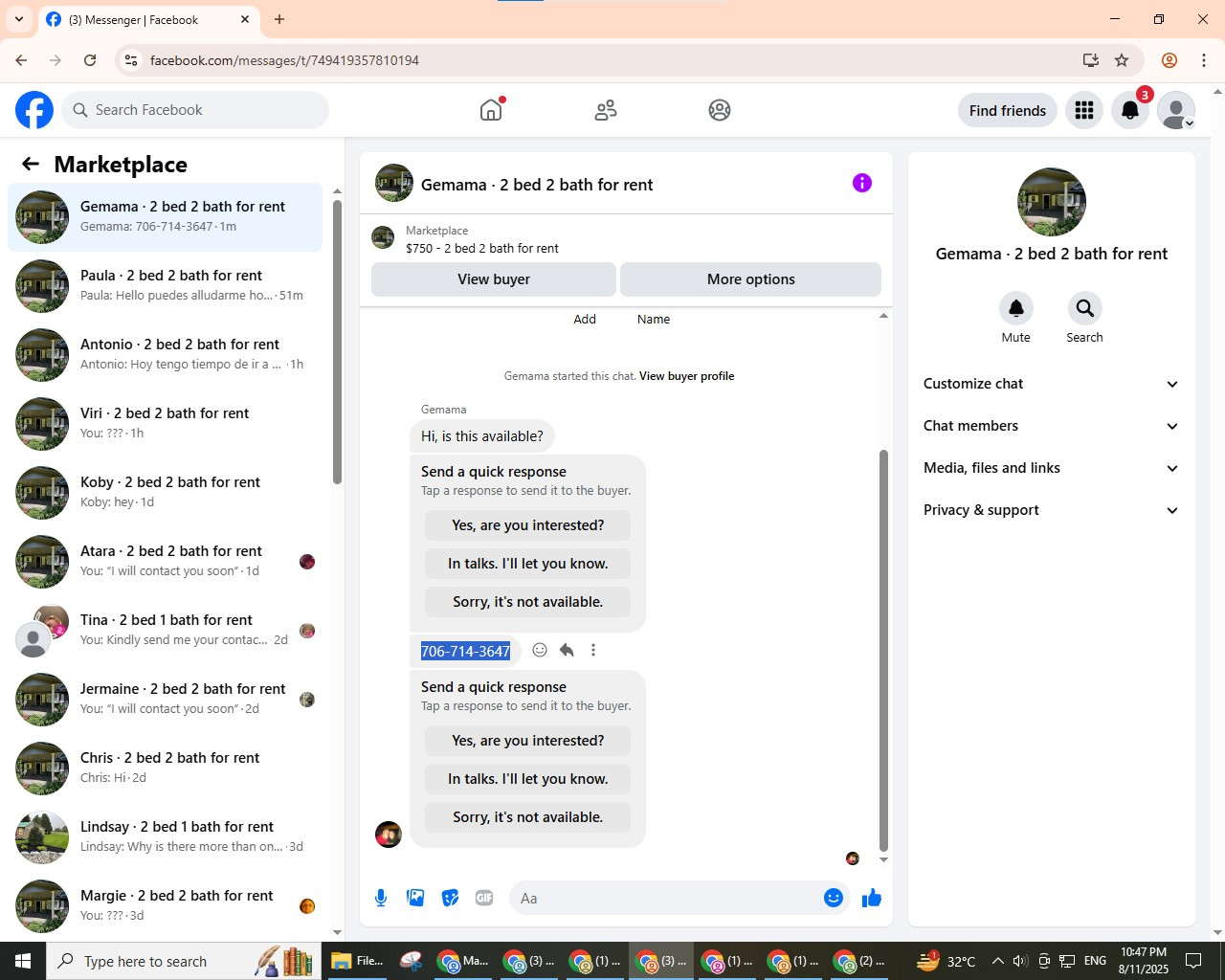Choose a GIF from the GIF icon

[x=484, y=898]
